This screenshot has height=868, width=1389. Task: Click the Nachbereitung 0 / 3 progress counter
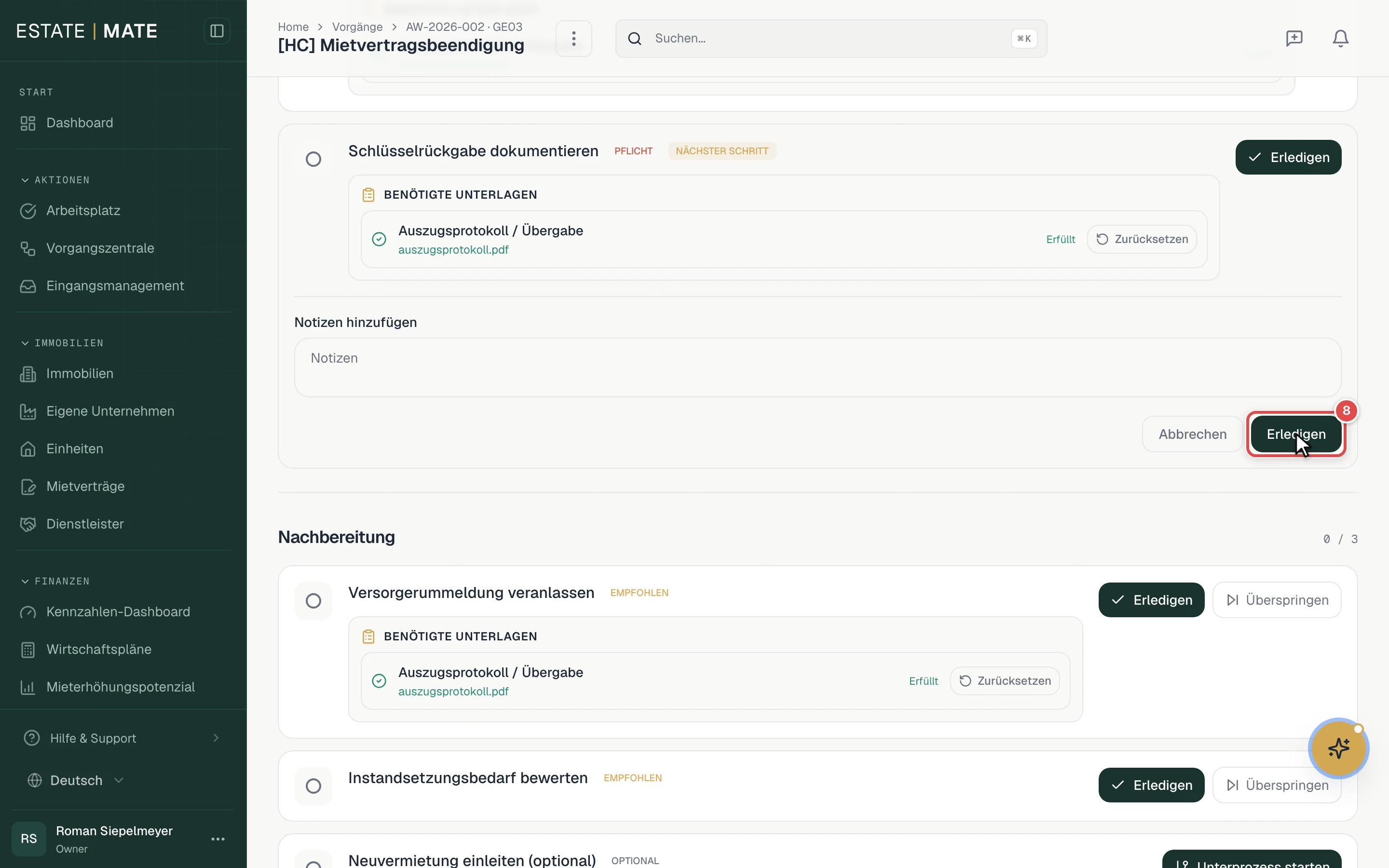(1340, 539)
